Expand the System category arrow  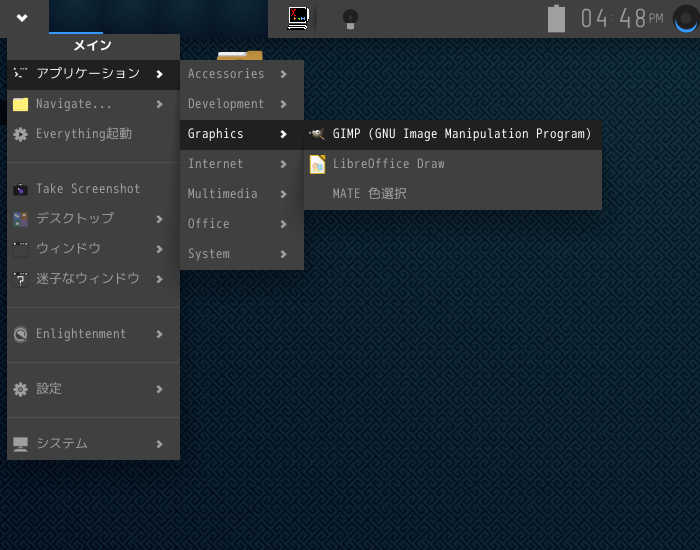[283, 254]
